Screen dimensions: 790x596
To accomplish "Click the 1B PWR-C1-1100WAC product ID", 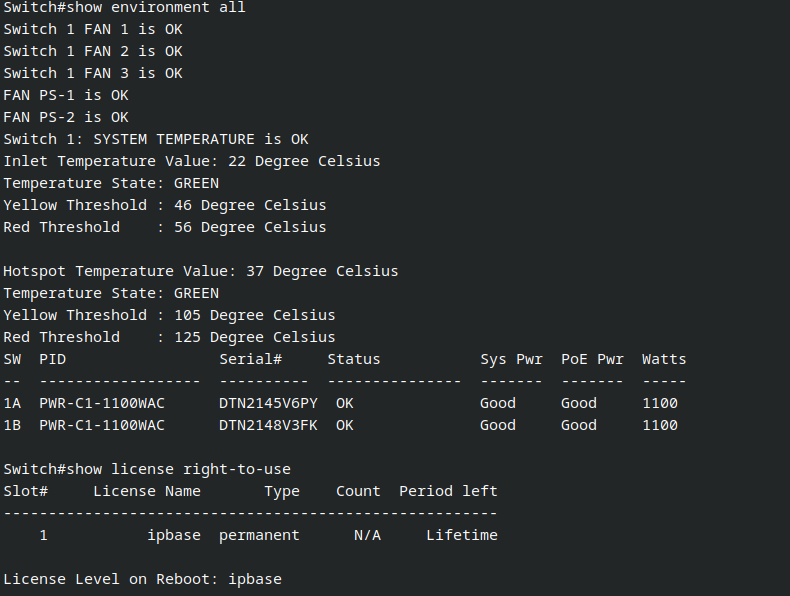I will pyautogui.click(x=102, y=425).
